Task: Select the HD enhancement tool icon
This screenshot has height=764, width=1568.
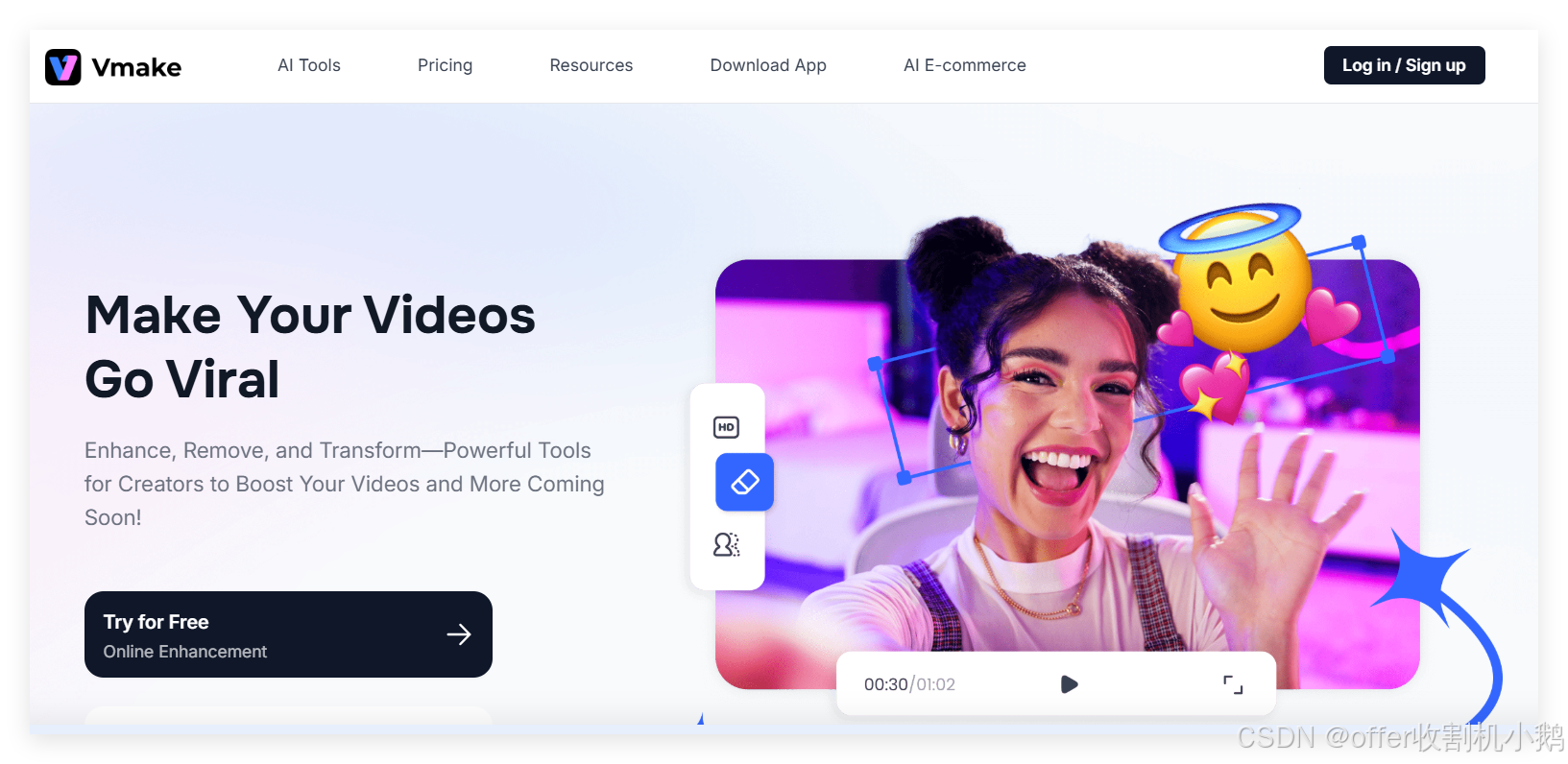Action: 727,427
